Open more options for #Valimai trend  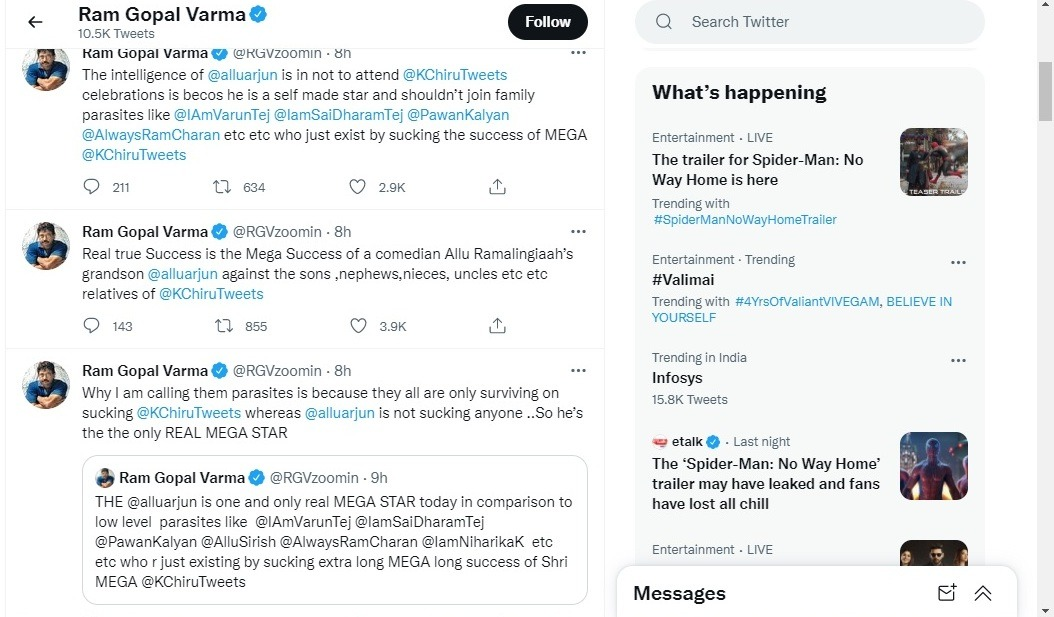[x=958, y=262]
